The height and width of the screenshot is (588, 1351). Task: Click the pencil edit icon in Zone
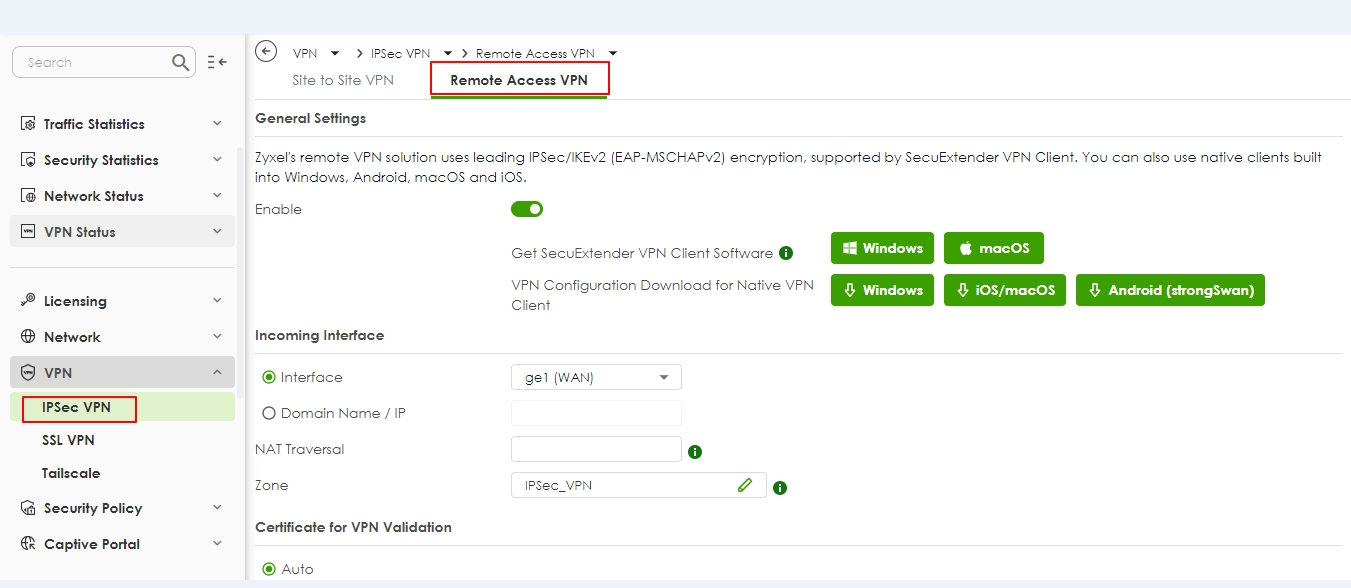click(744, 485)
